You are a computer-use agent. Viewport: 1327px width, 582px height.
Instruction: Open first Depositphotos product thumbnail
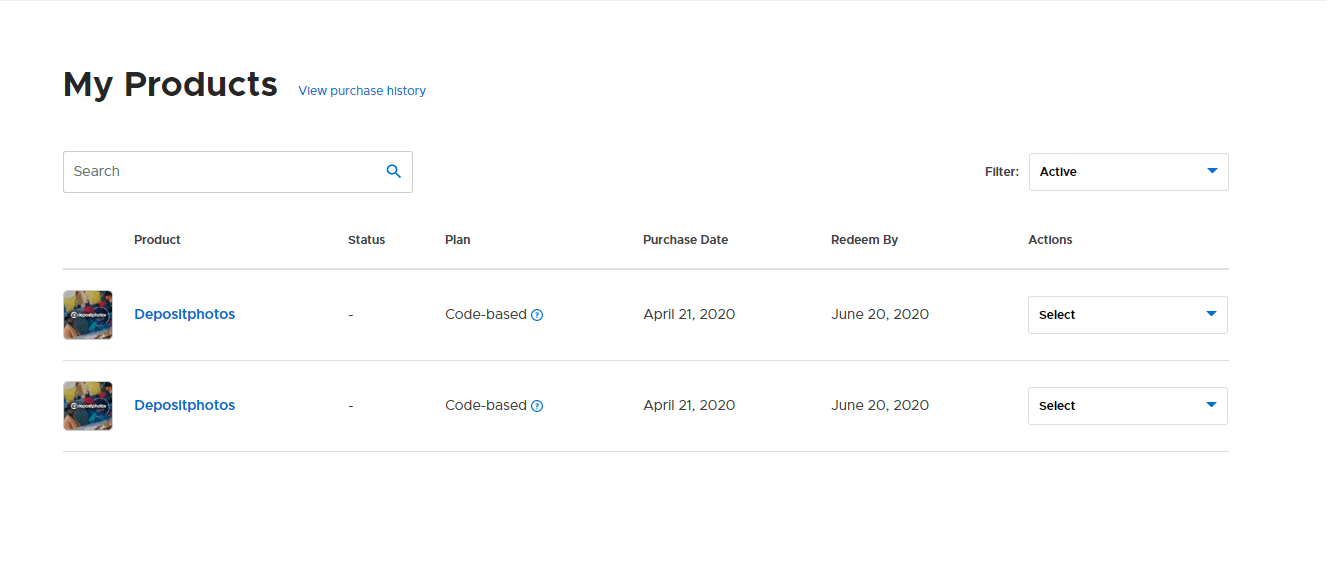point(88,315)
